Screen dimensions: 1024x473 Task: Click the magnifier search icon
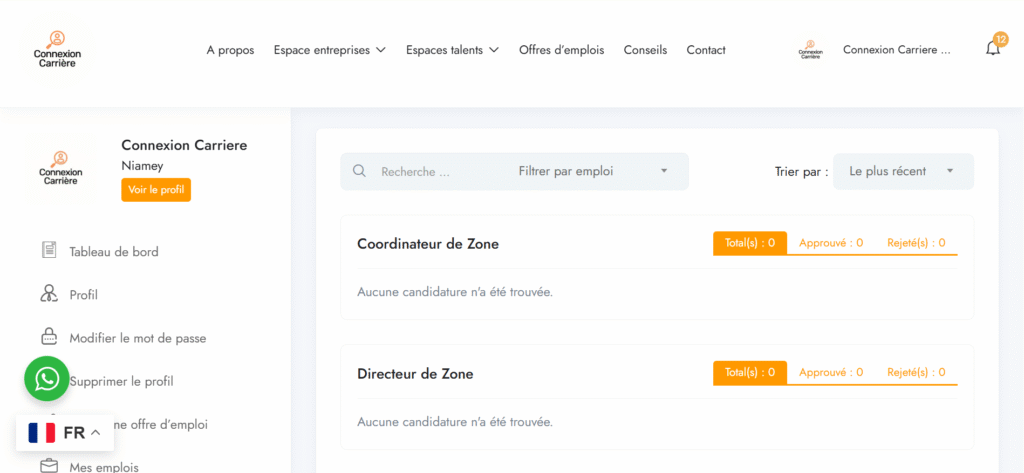(x=360, y=172)
